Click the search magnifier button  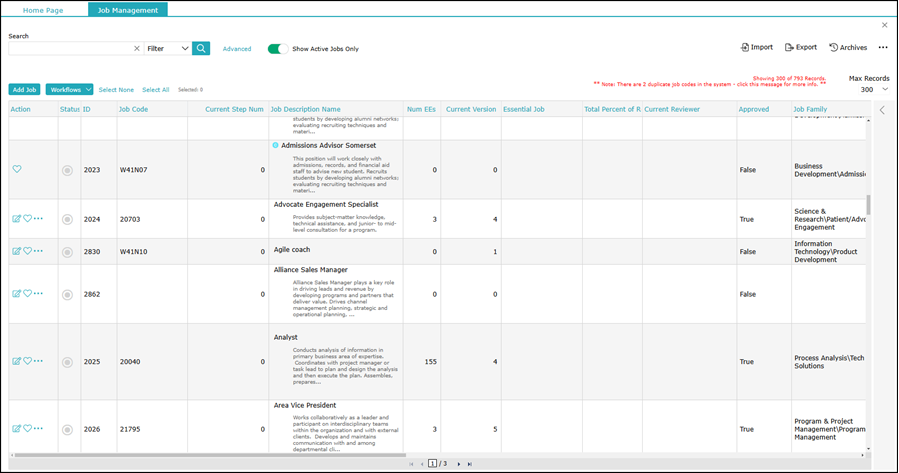pos(201,49)
